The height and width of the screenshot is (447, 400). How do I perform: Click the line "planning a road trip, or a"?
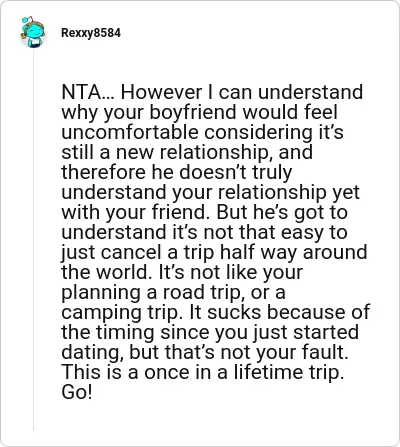pyautogui.click(x=173, y=293)
